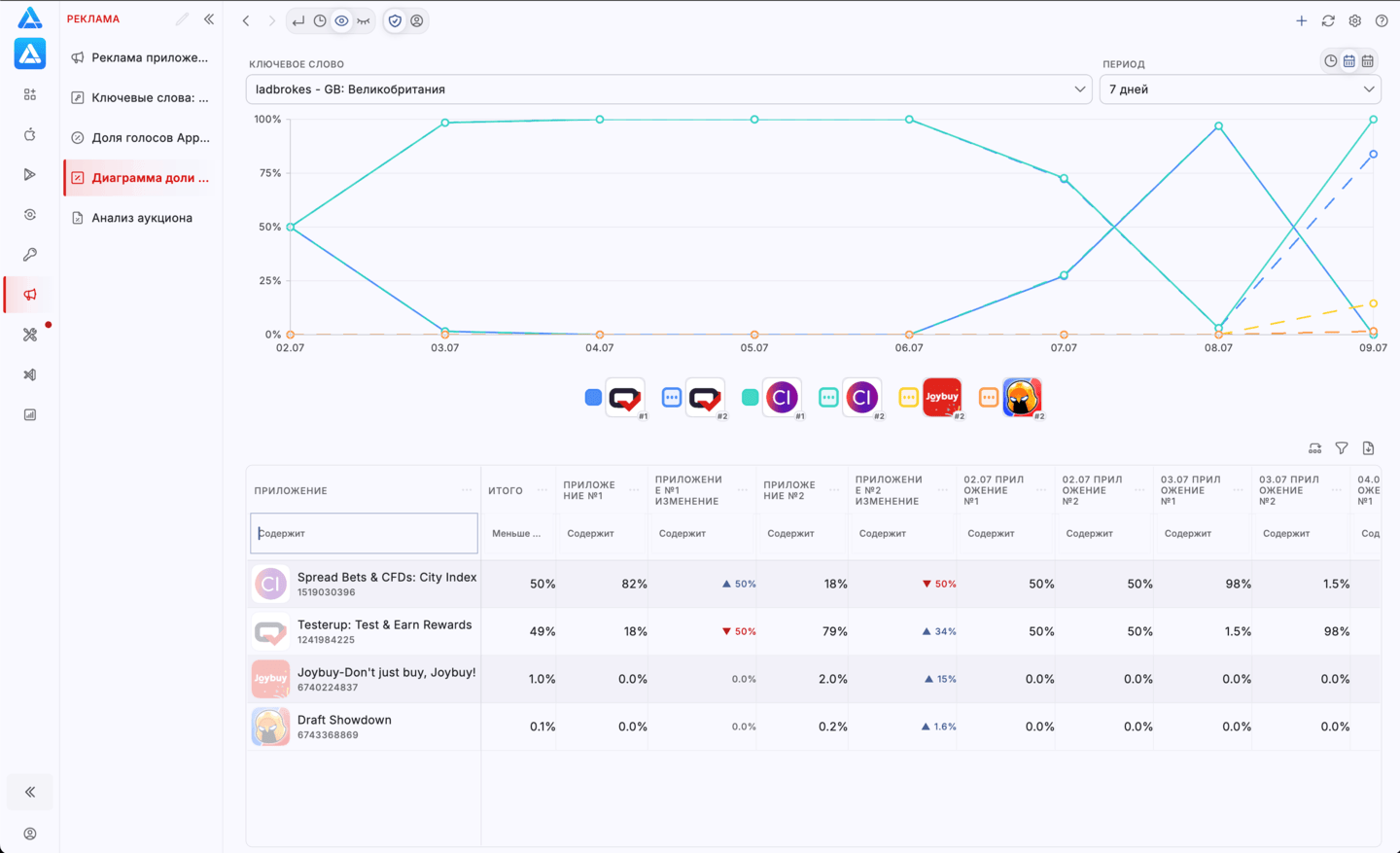The width and height of the screenshot is (1400, 853).
Task: Refresh the data with the reload icon
Action: click(x=1328, y=20)
